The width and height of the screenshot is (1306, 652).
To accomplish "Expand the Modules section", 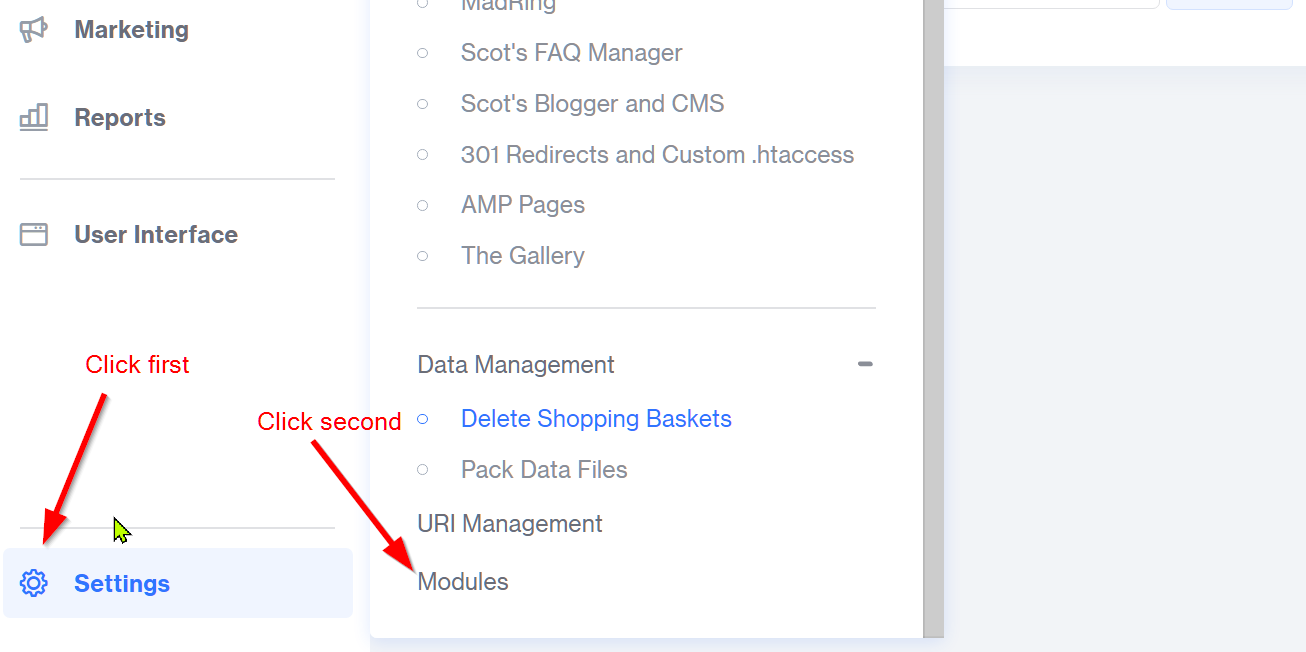I will click(x=463, y=582).
